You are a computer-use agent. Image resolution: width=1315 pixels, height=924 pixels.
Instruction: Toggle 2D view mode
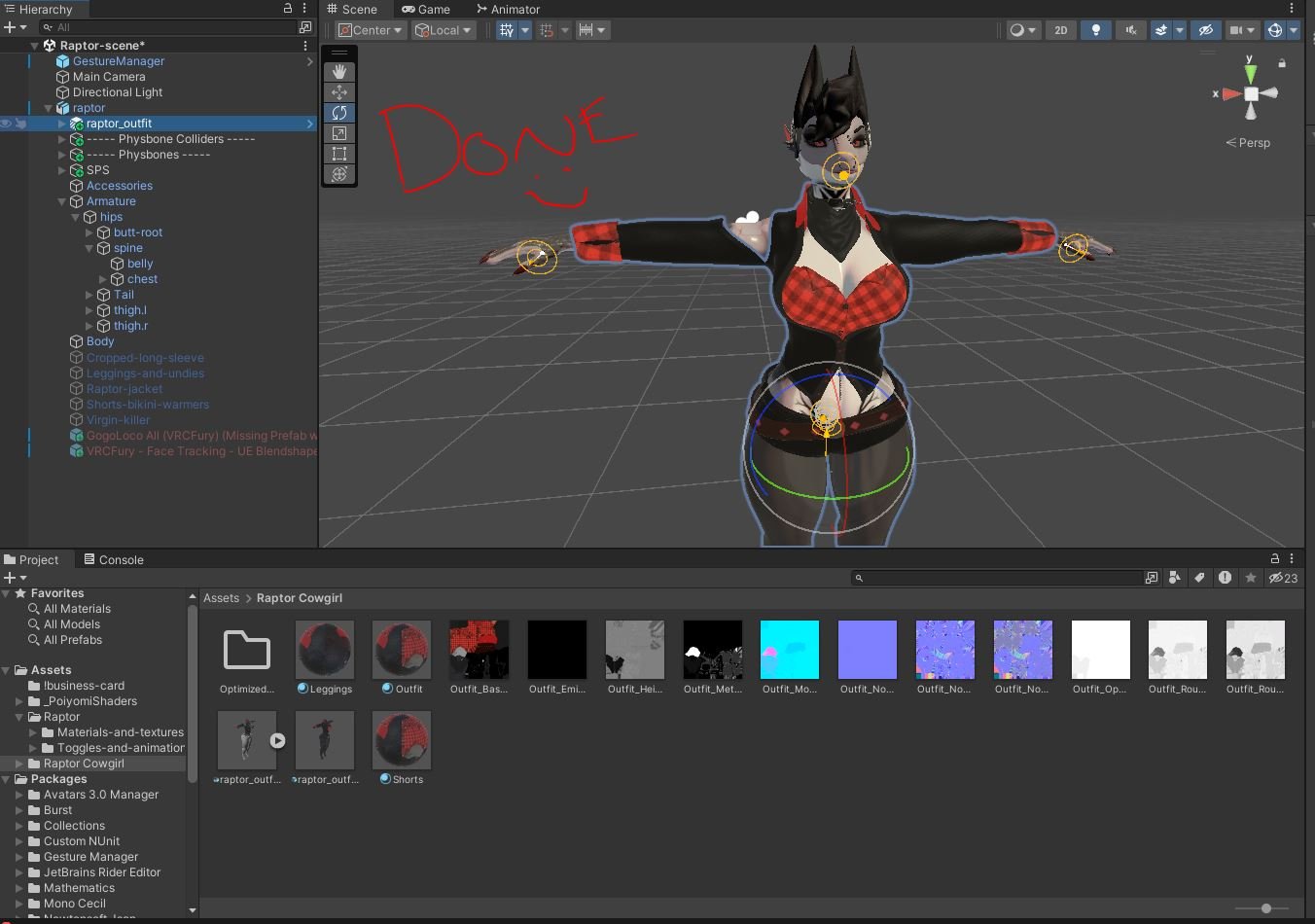point(1061,30)
